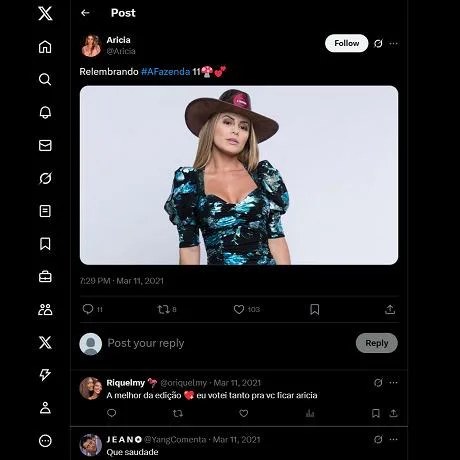Open Profile person icon in sidebar

click(45, 408)
